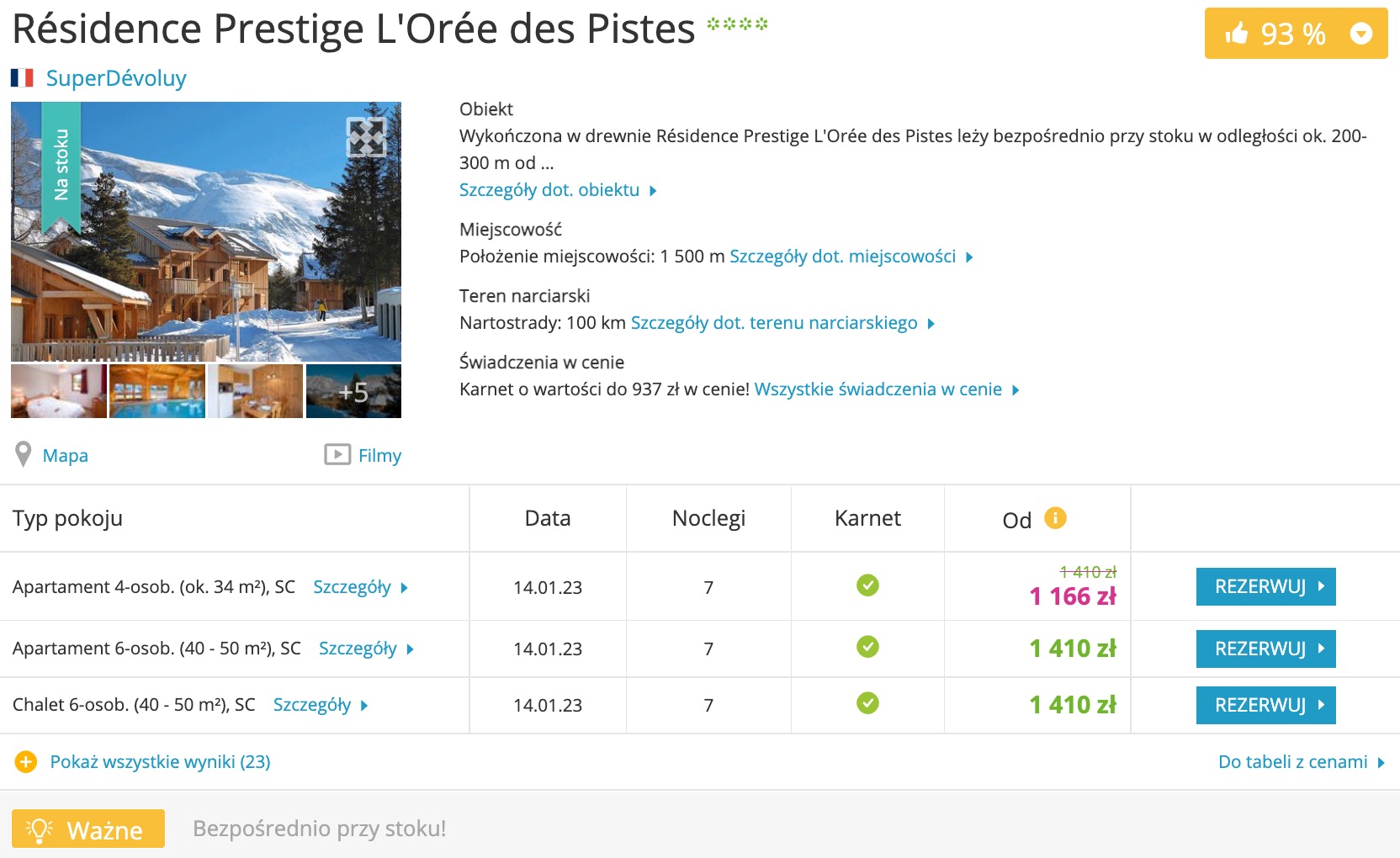Book Apartament 4-osob. with REZERWUJ button
The image size is (1400, 858).
[x=1265, y=586]
